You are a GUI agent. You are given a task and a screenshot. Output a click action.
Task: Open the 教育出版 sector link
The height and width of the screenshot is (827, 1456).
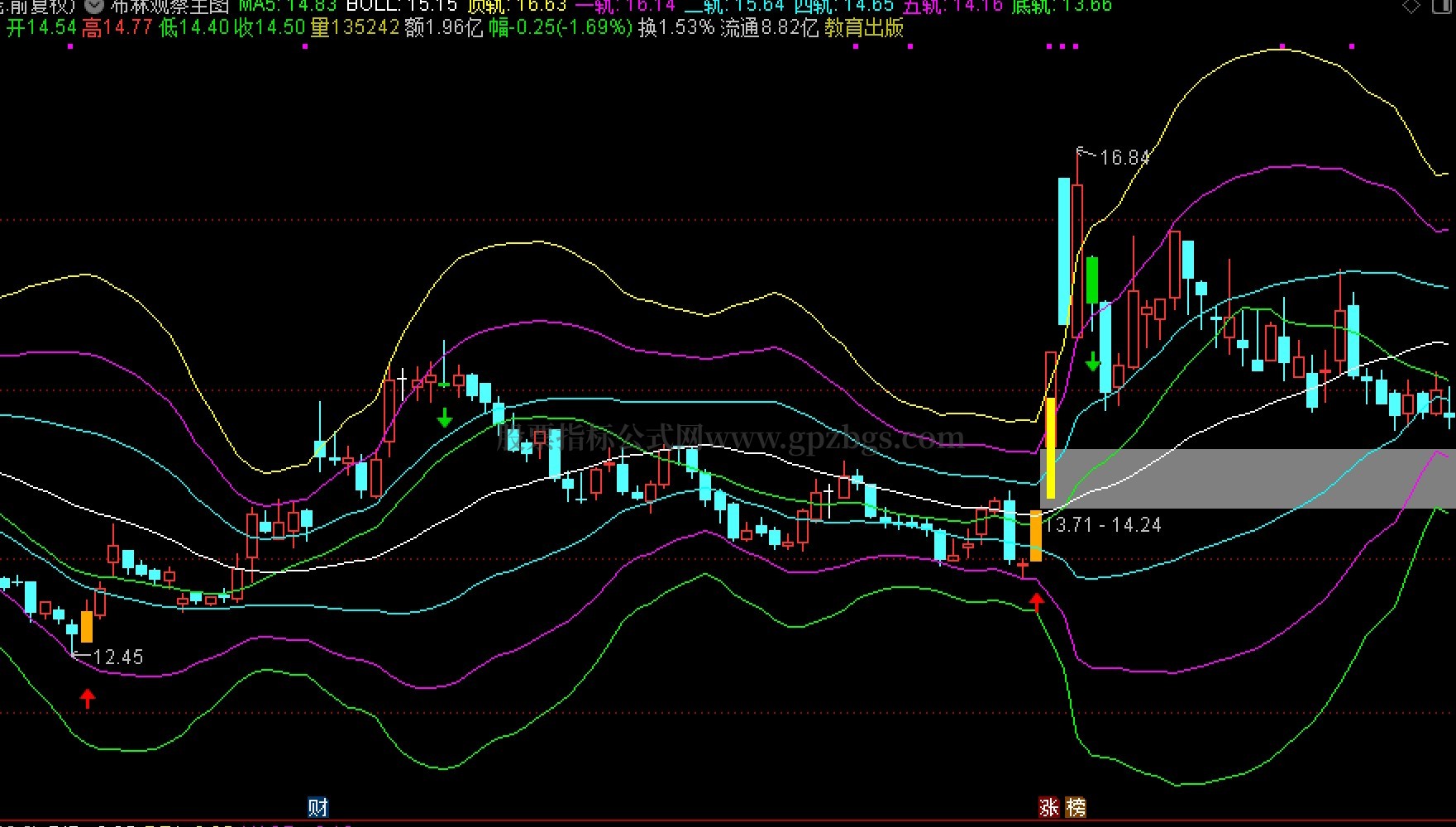coord(864,28)
